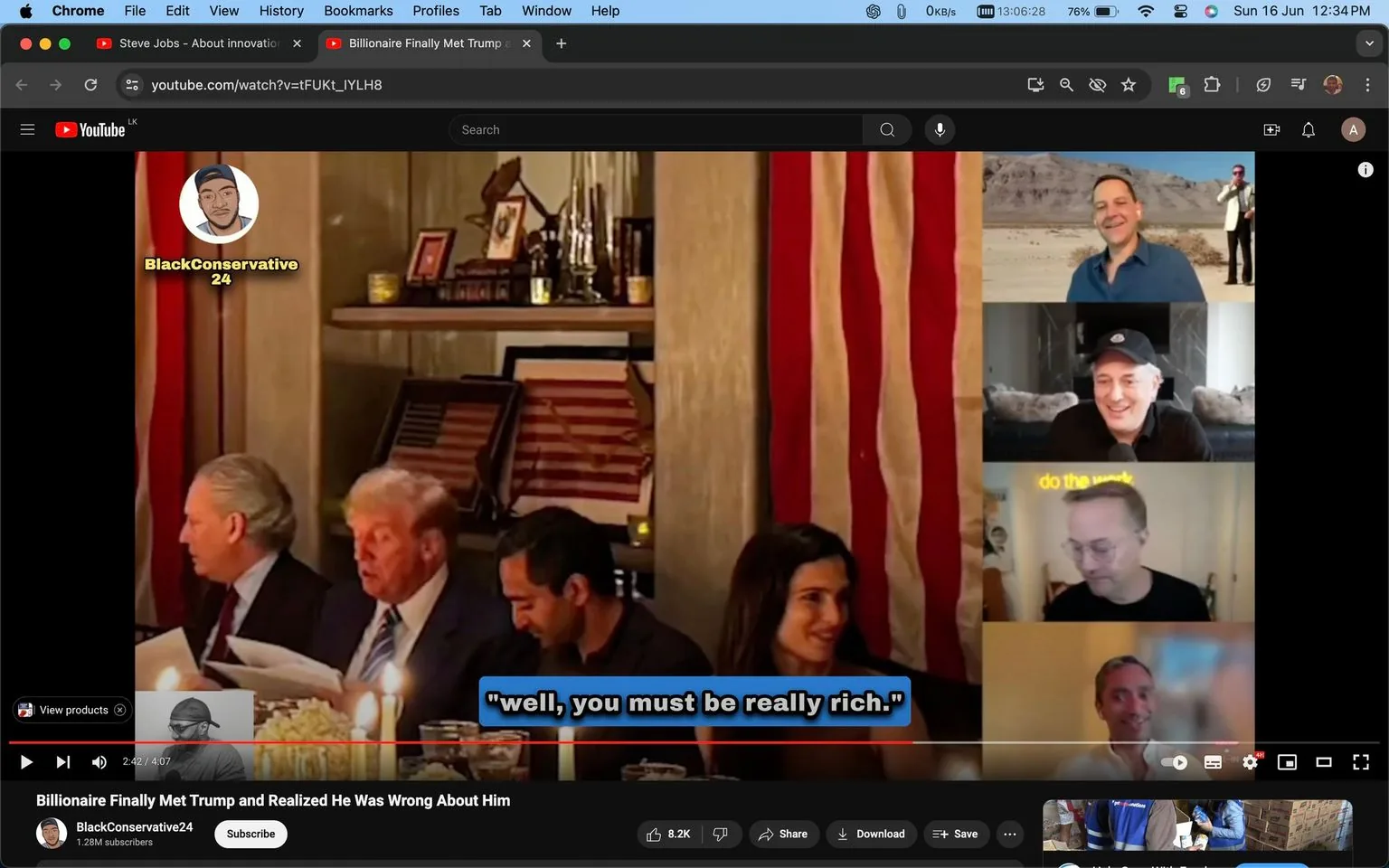The height and width of the screenshot is (868, 1389).
Task: Toggle the dislike button on the video
Action: tap(721, 834)
